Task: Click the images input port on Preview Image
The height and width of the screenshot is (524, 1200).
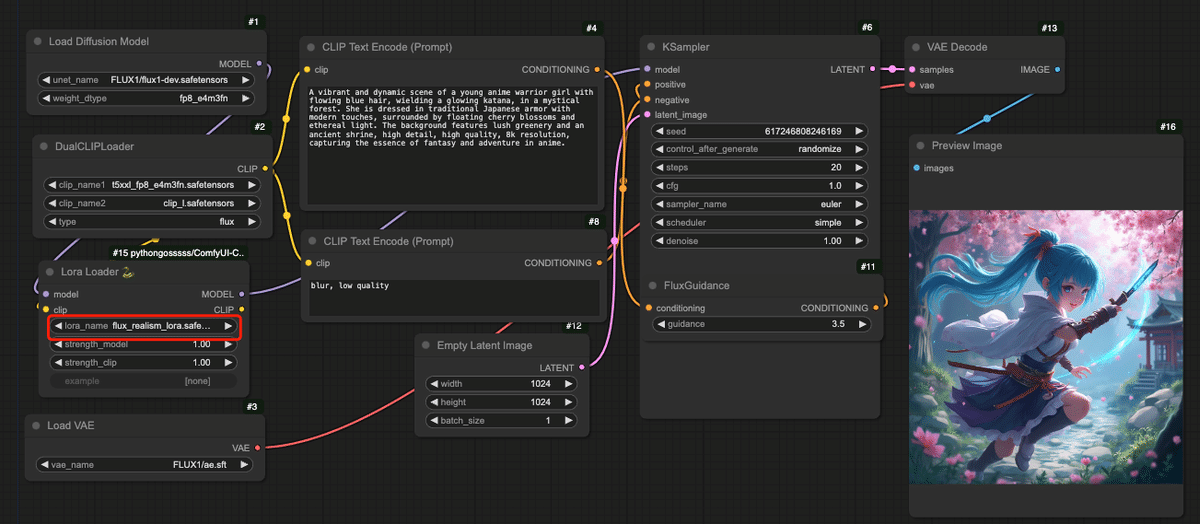Action: click(x=918, y=168)
